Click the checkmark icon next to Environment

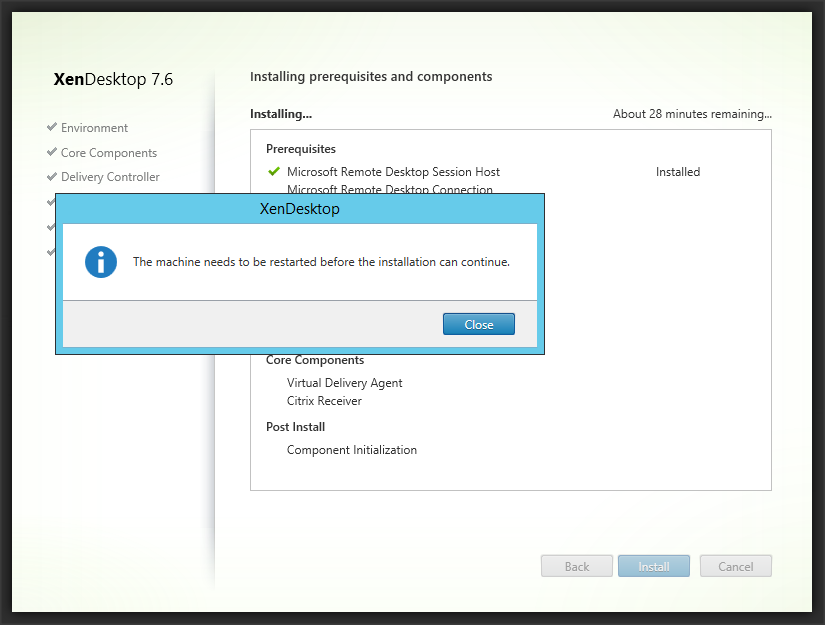pyautogui.click(x=51, y=128)
